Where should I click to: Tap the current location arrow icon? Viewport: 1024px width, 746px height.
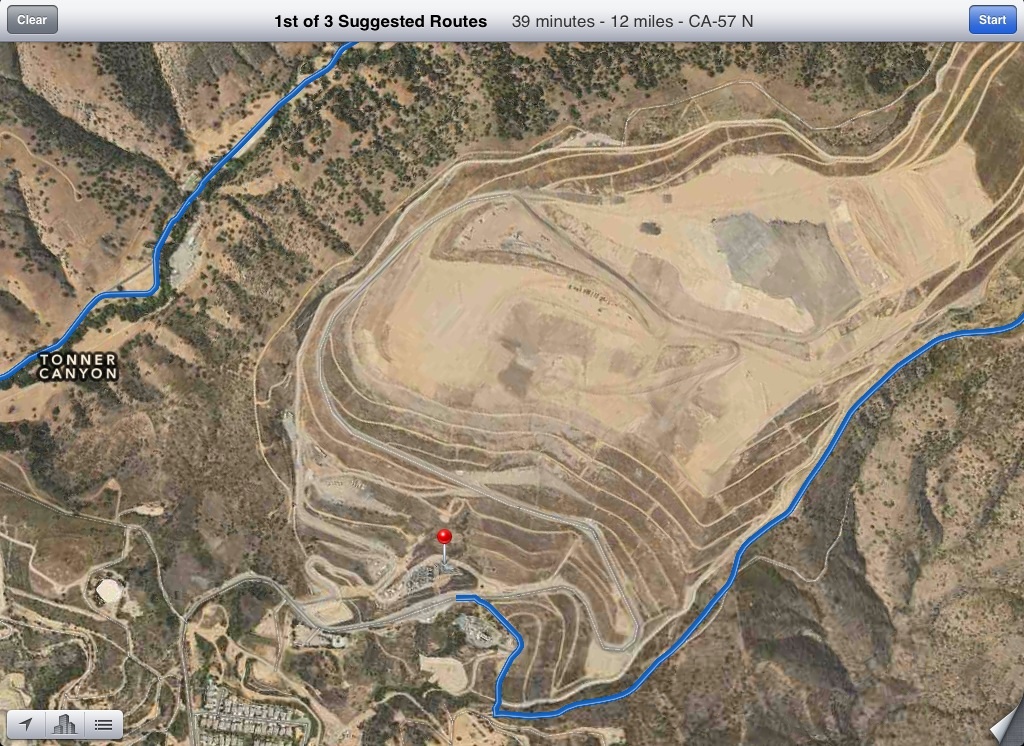26,724
